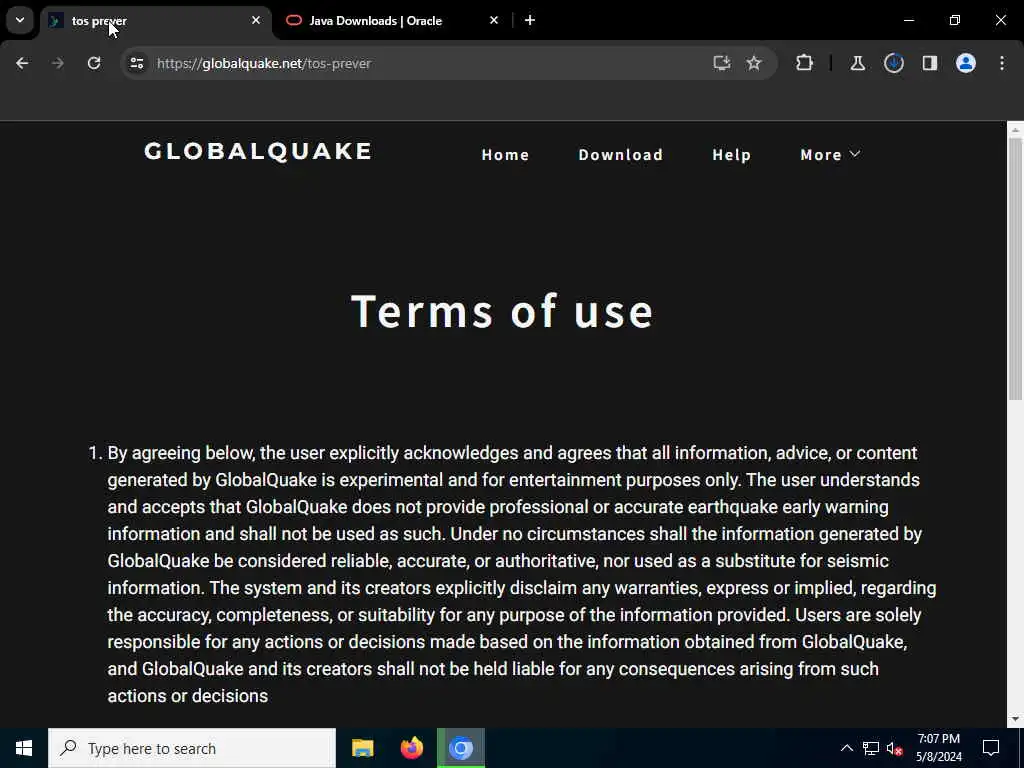Show hidden system tray icons
The width and height of the screenshot is (1024, 768).
tap(846, 748)
